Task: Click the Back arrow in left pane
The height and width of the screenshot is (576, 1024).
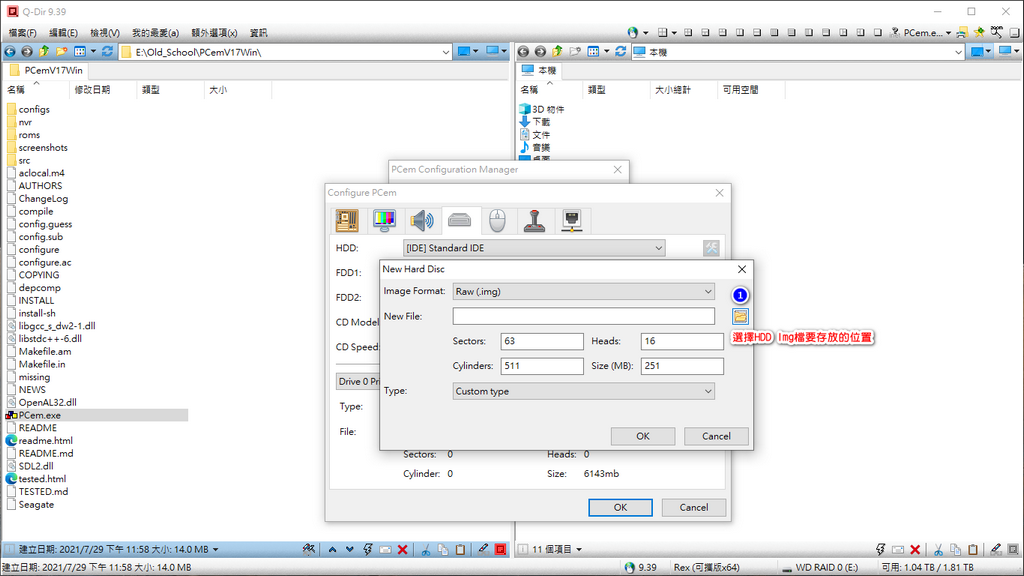Action: pyautogui.click(x=10, y=52)
